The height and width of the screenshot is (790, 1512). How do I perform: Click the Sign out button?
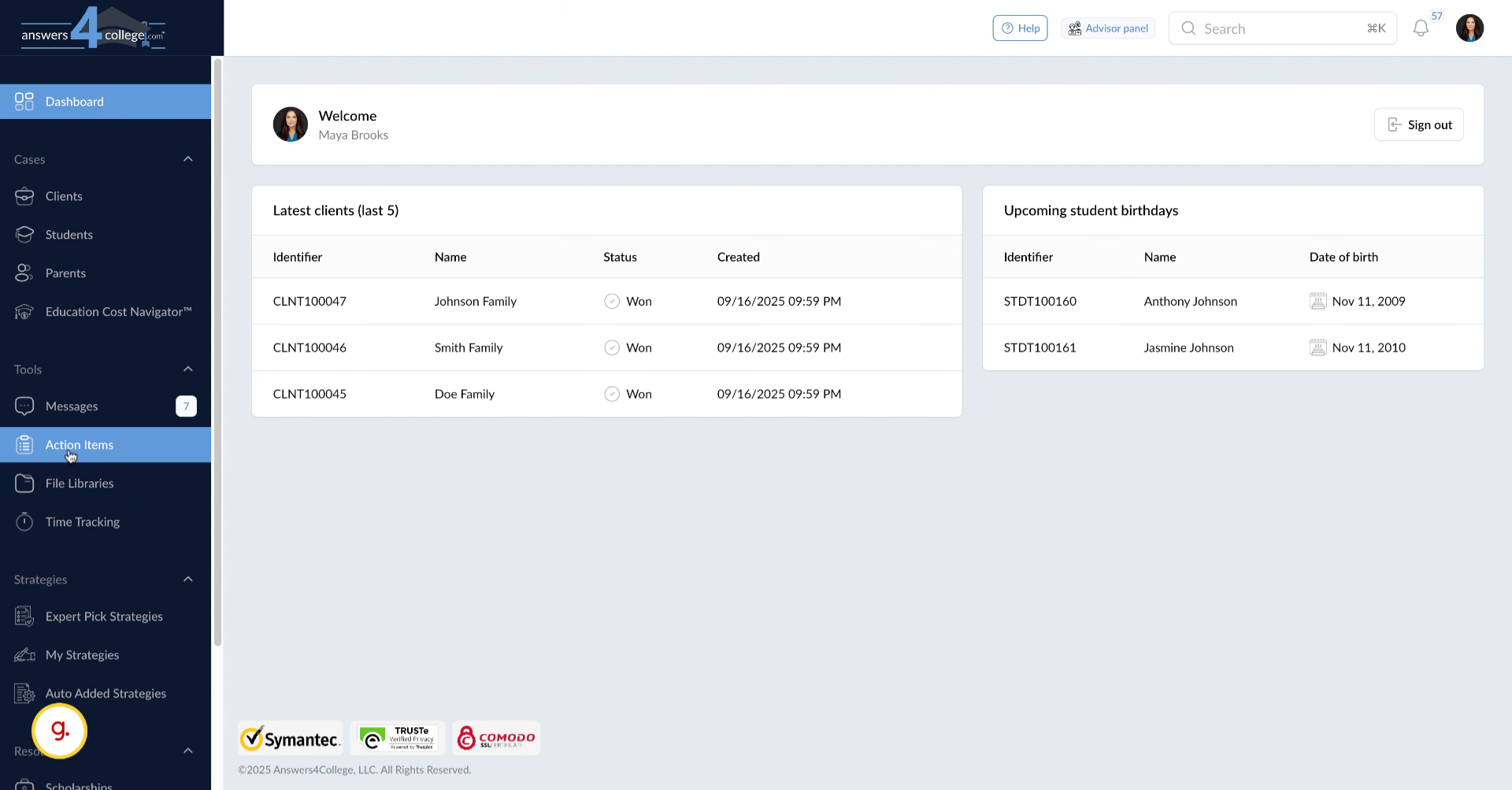tap(1418, 124)
